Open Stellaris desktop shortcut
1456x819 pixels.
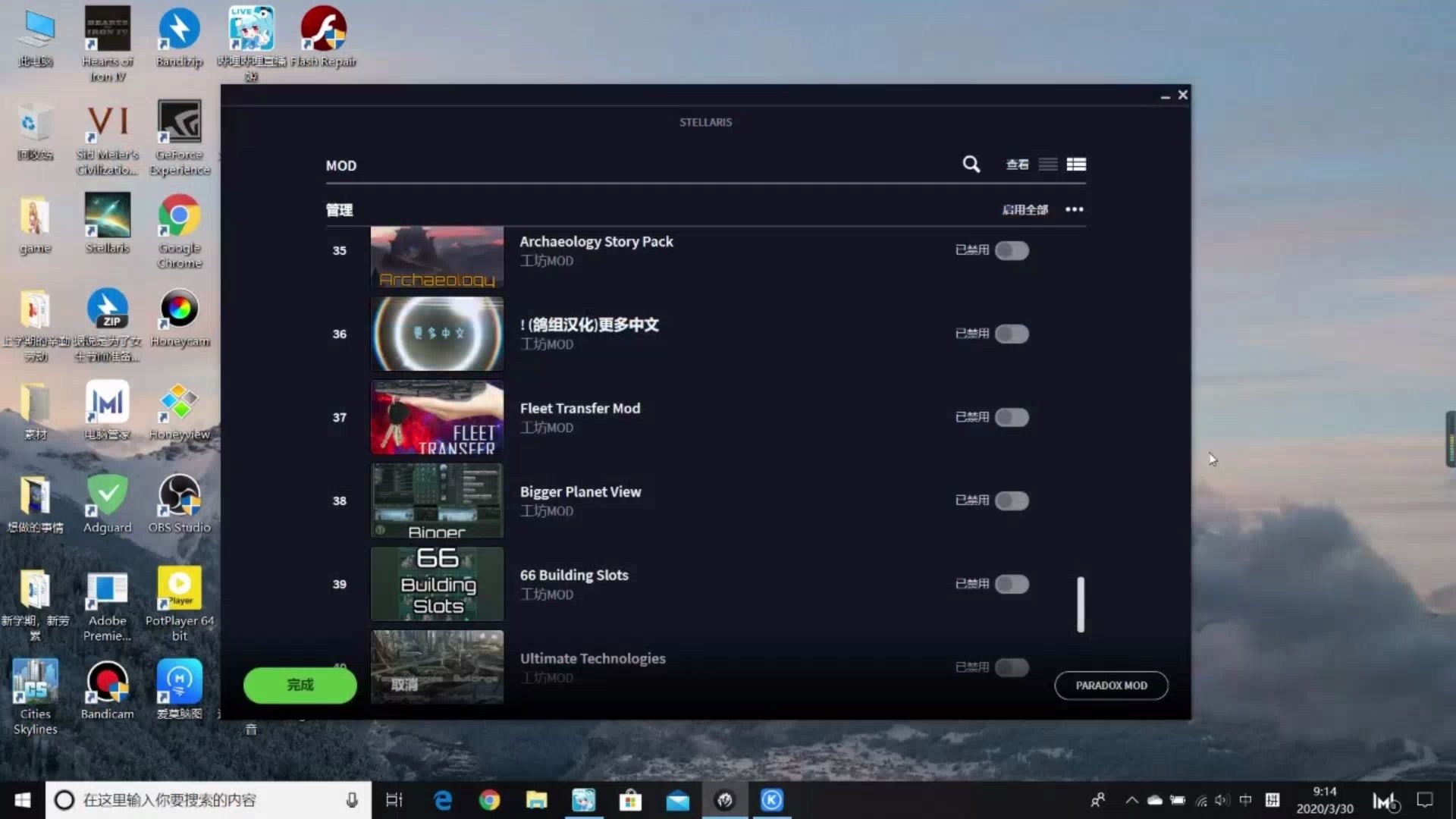point(107,224)
